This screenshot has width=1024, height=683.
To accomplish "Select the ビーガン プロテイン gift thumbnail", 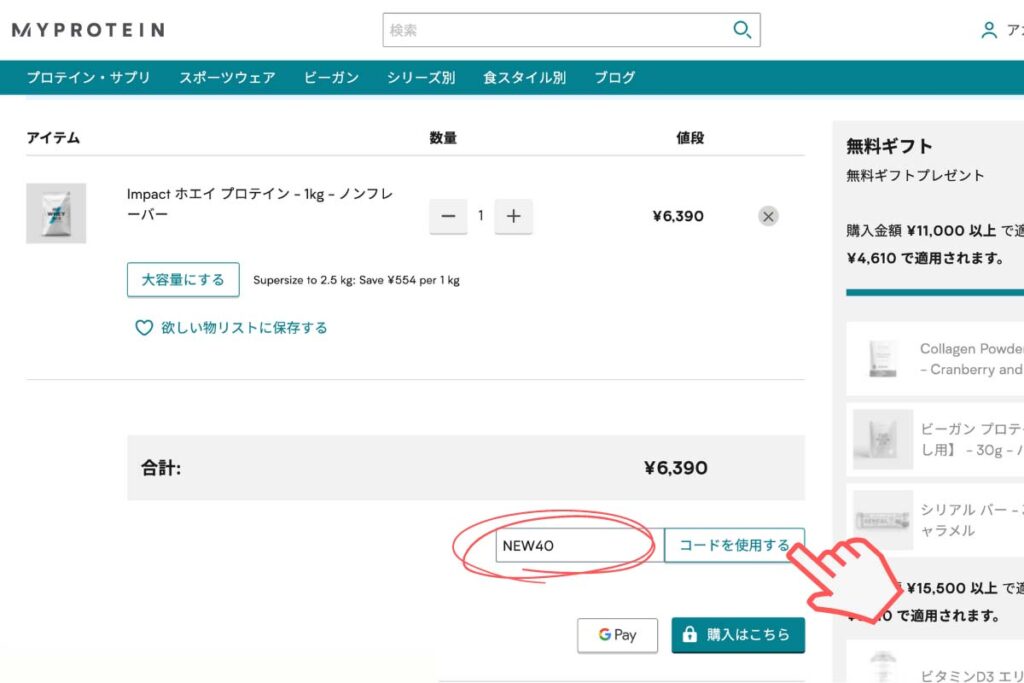I will pyautogui.click(x=883, y=439).
